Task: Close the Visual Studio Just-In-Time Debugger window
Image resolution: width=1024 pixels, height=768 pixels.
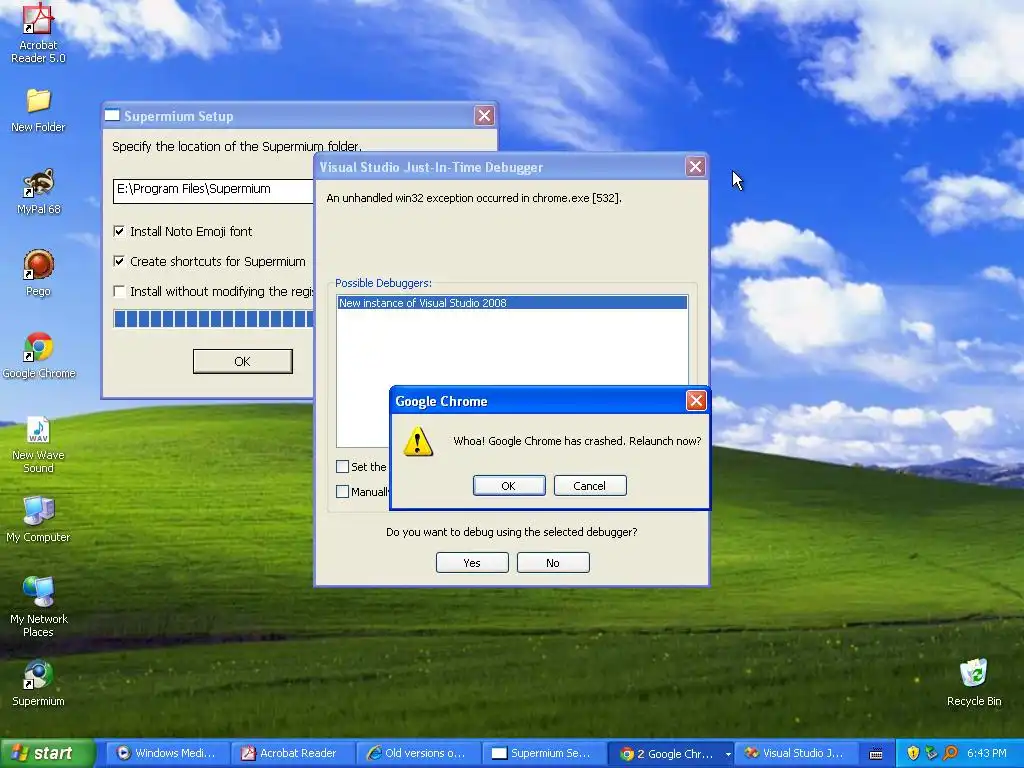Action: tap(696, 167)
